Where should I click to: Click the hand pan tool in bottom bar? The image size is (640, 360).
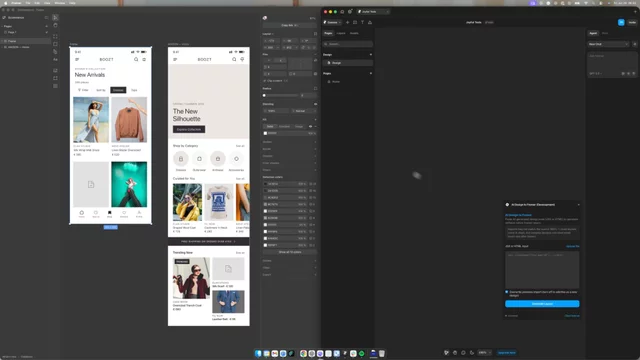pyautogui.click(x=455, y=353)
